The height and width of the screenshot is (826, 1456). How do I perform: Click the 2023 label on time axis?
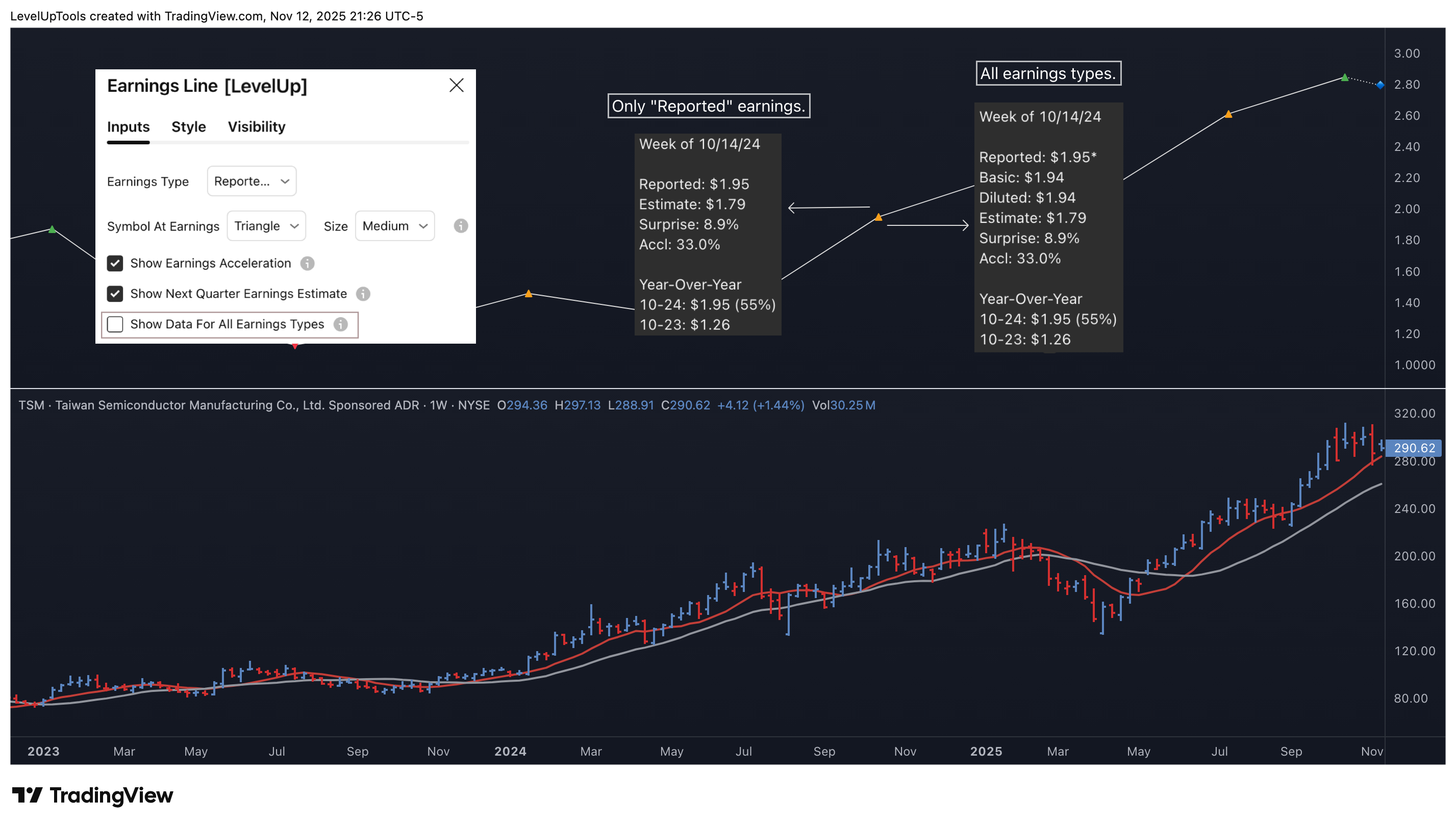pos(43,751)
